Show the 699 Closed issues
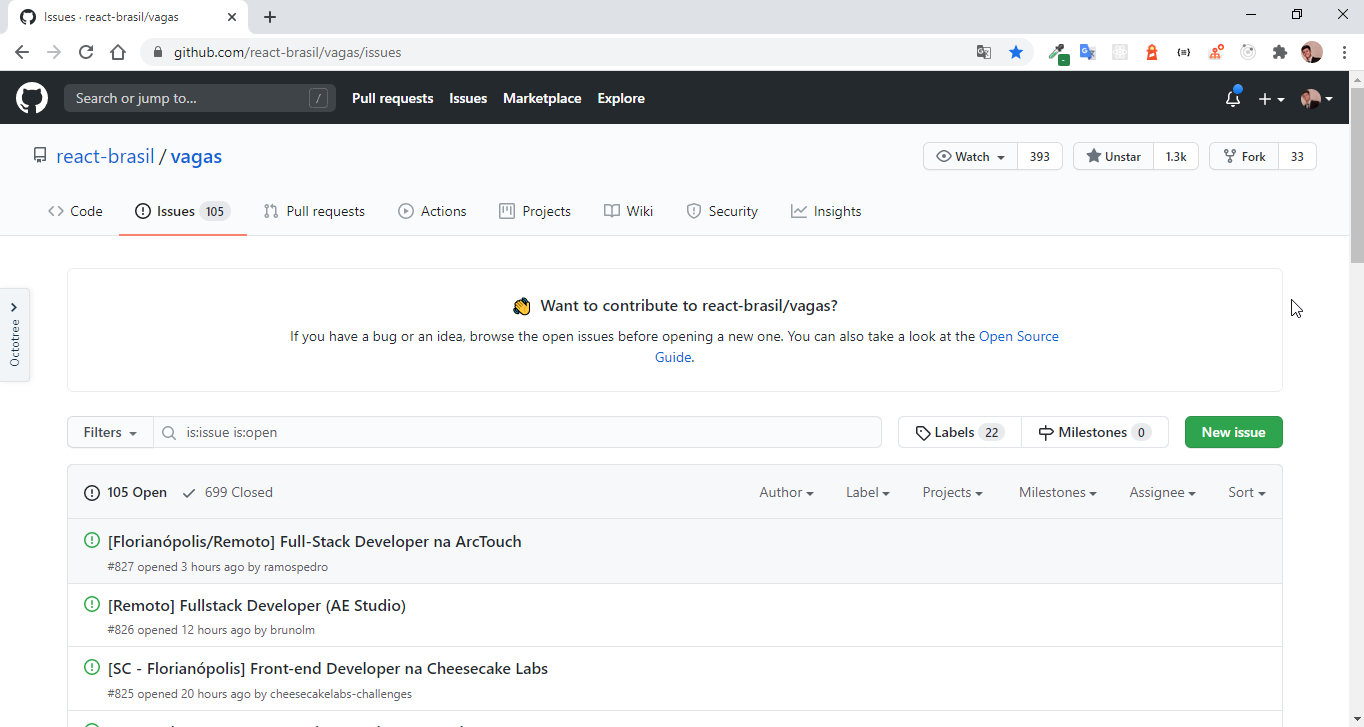The height and width of the screenshot is (727, 1364). 228,492
